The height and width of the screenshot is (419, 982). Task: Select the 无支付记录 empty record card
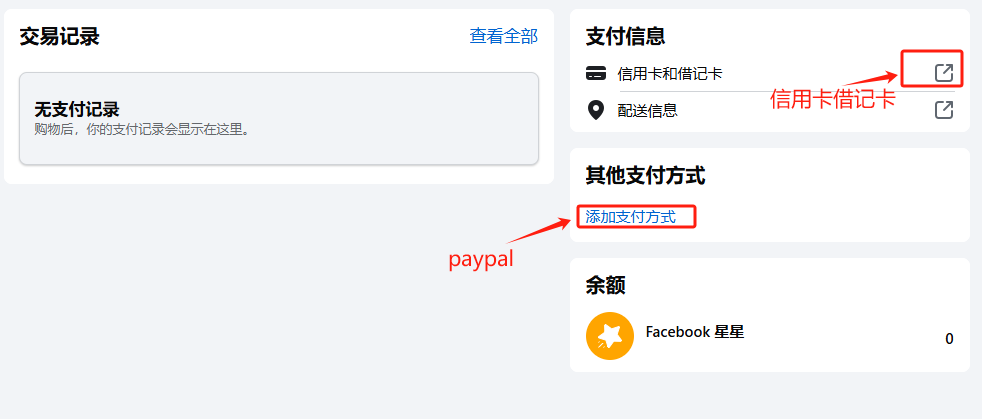point(279,119)
